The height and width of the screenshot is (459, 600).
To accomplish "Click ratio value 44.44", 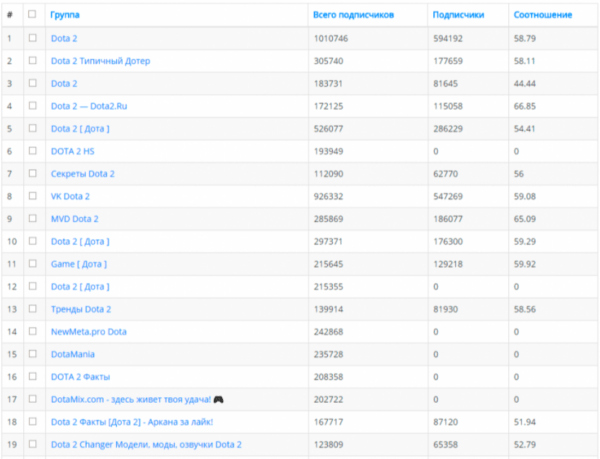I will (525, 83).
